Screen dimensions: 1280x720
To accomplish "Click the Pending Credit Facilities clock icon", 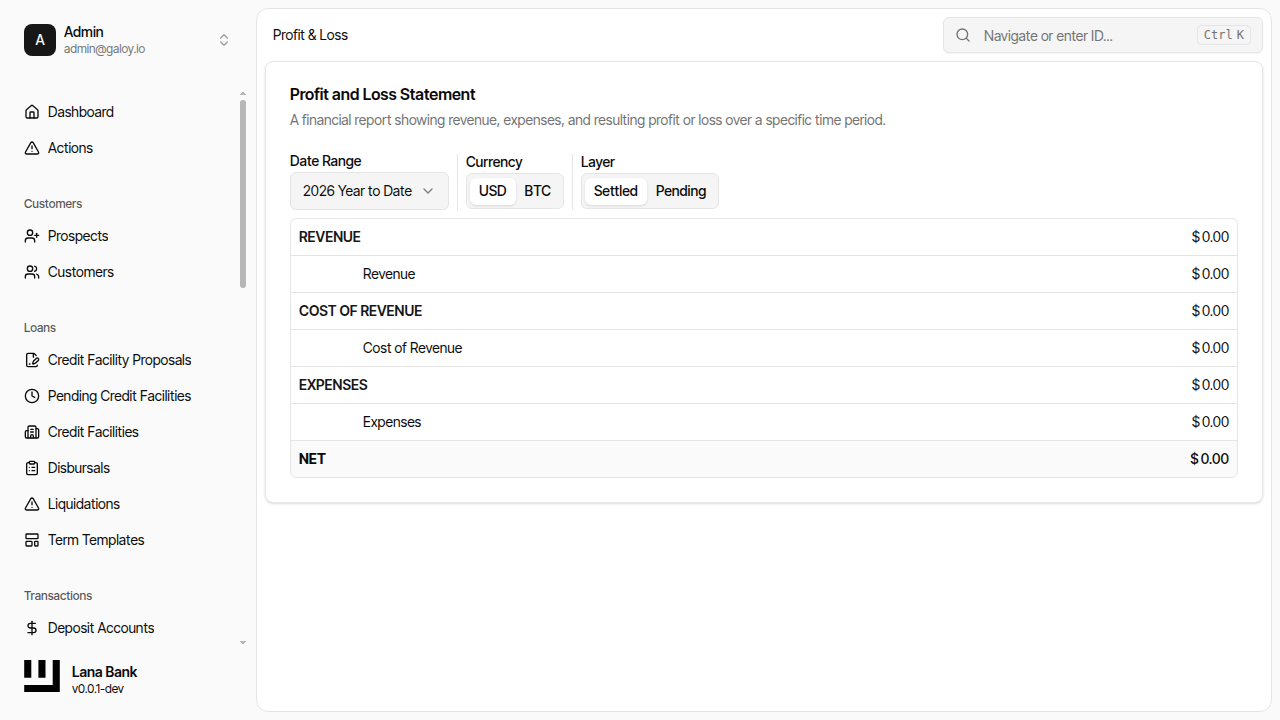I will point(32,396).
